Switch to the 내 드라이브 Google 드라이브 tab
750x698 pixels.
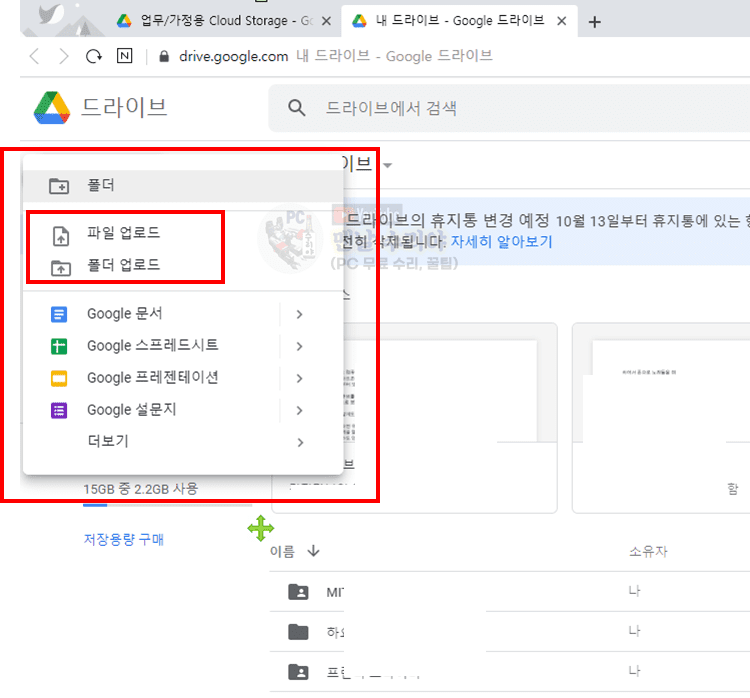(459, 21)
